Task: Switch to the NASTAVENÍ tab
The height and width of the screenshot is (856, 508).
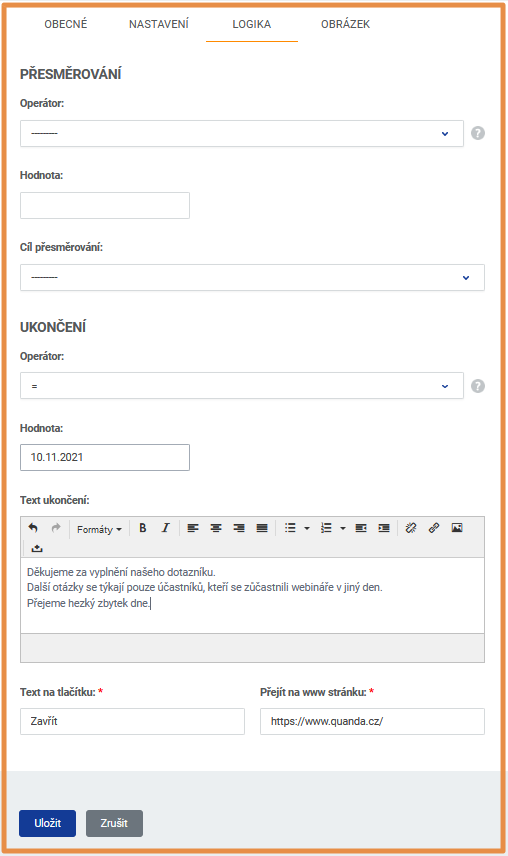Action: click(159, 24)
